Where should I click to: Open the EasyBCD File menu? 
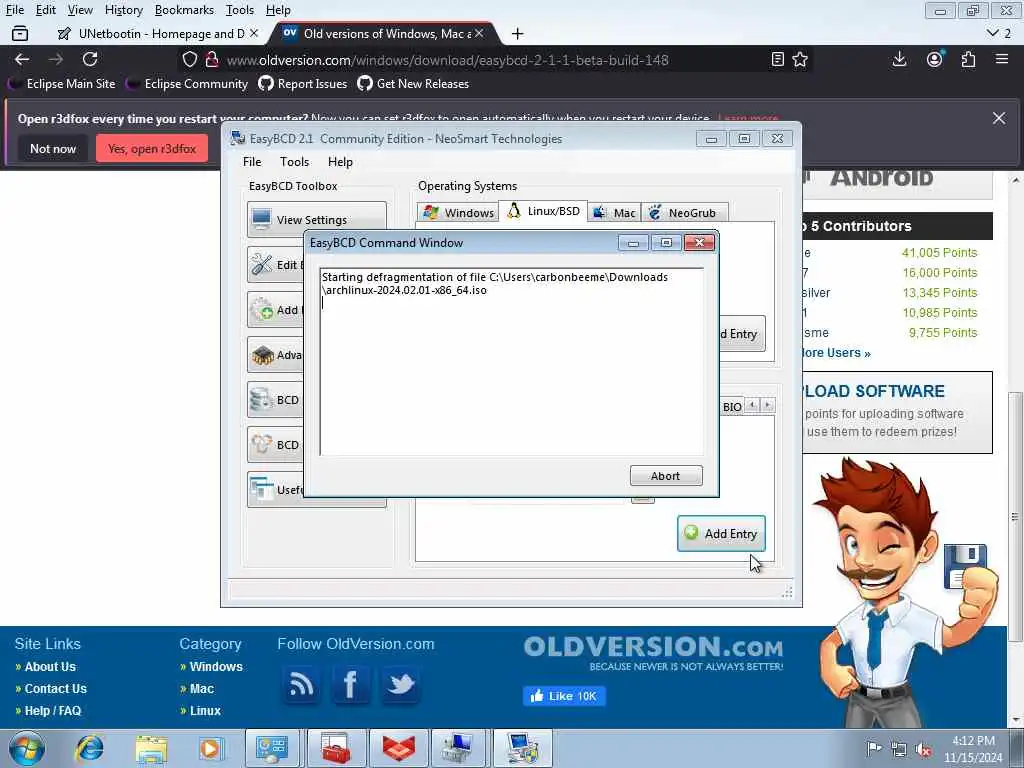point(251,161)
